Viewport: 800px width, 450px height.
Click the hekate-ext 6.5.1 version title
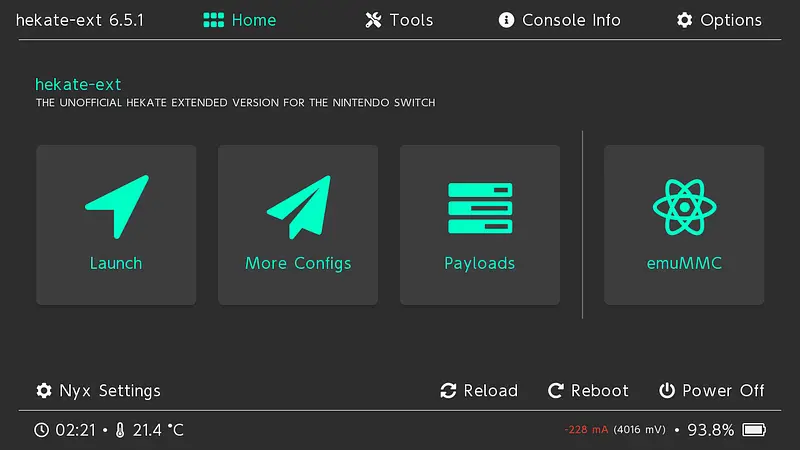80,20
